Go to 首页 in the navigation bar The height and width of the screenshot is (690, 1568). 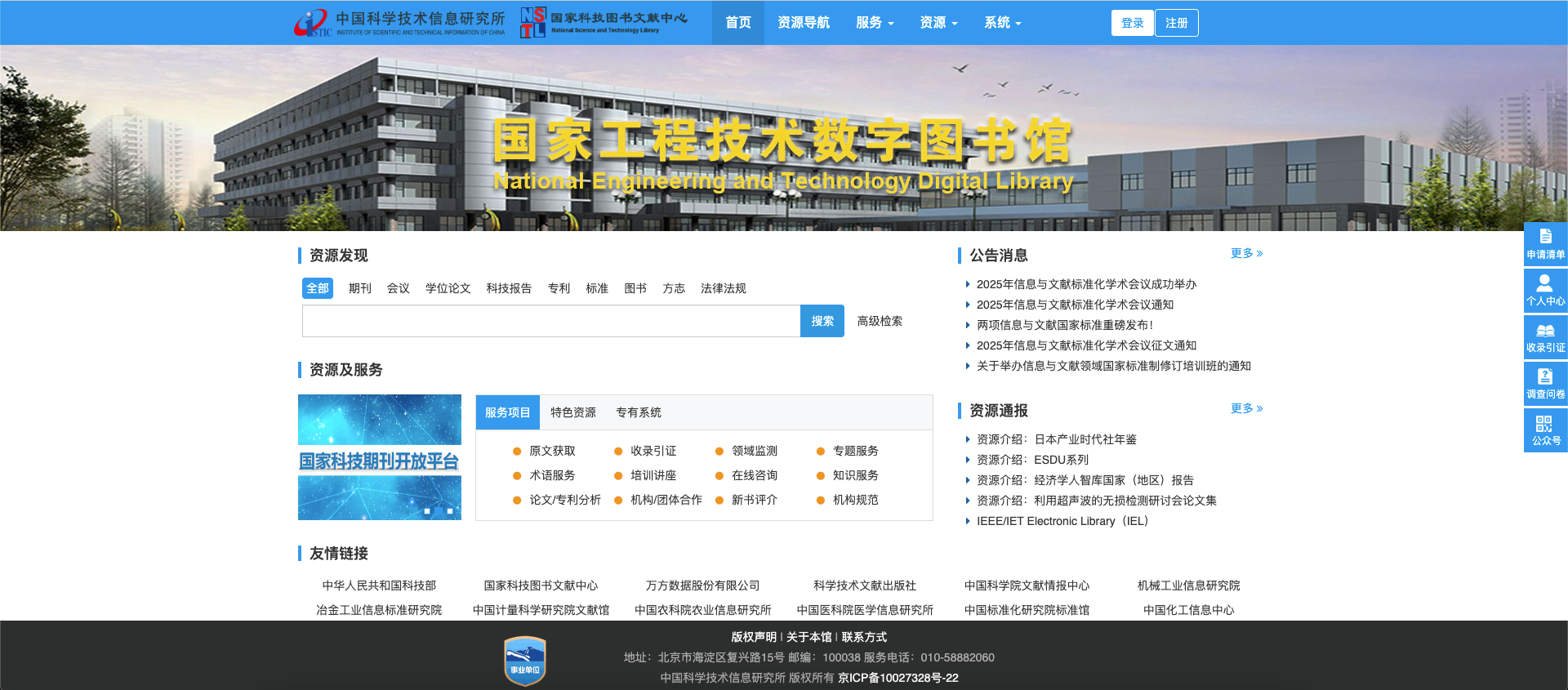pyautogui.click(x=738, y=23)
